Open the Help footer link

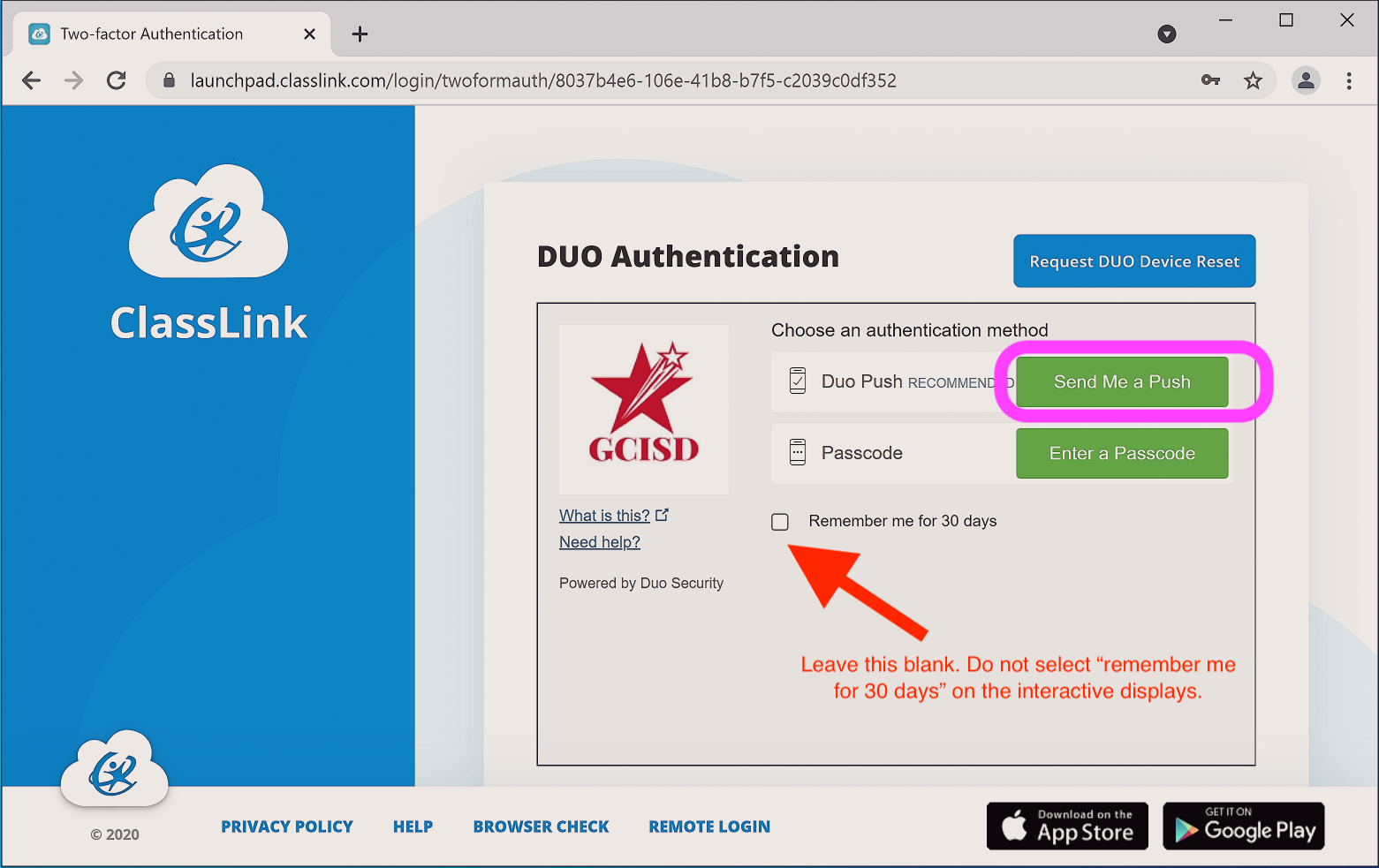coord(413,826)
